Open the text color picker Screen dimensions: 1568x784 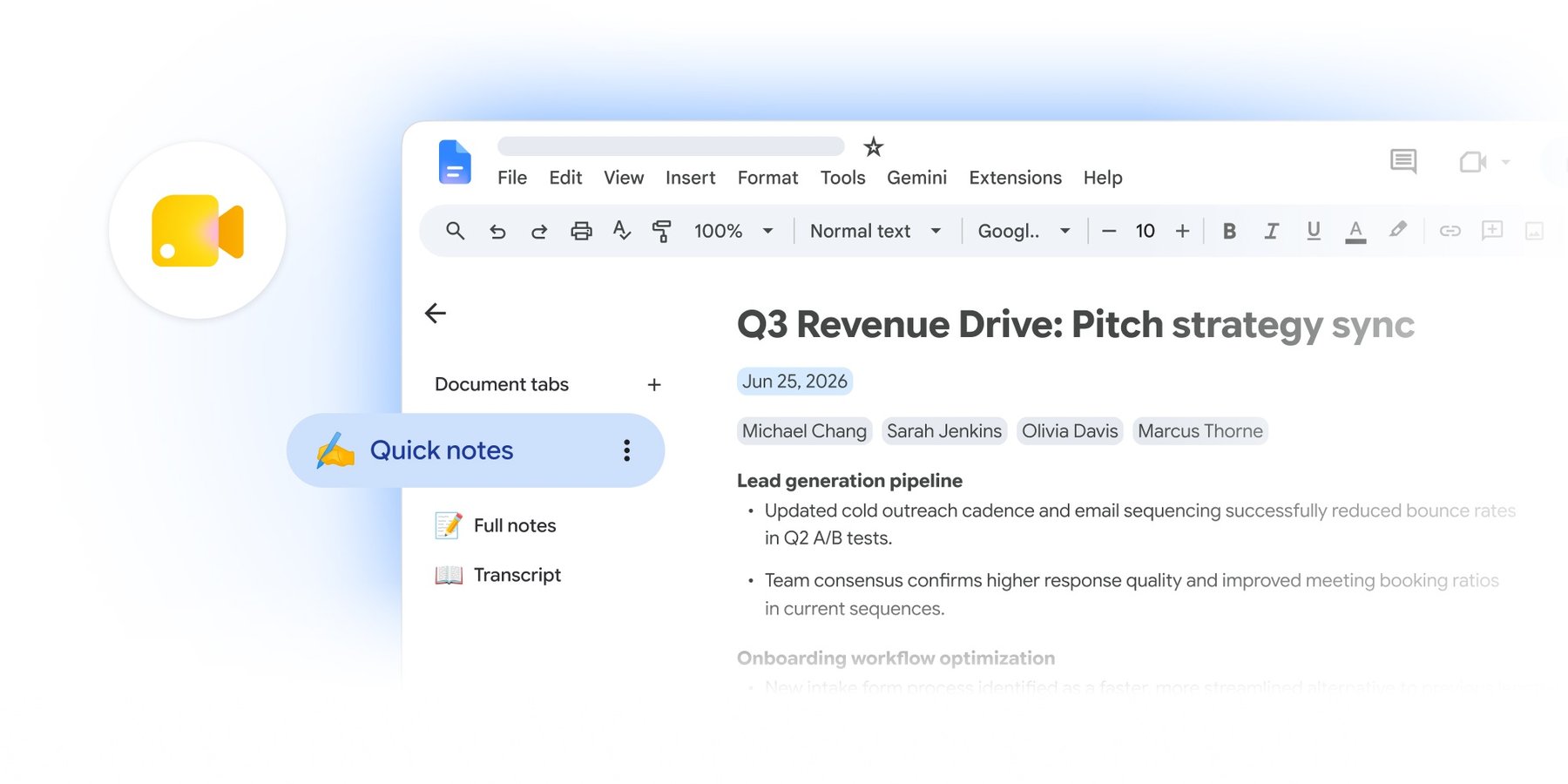(x=1355, y=232)
